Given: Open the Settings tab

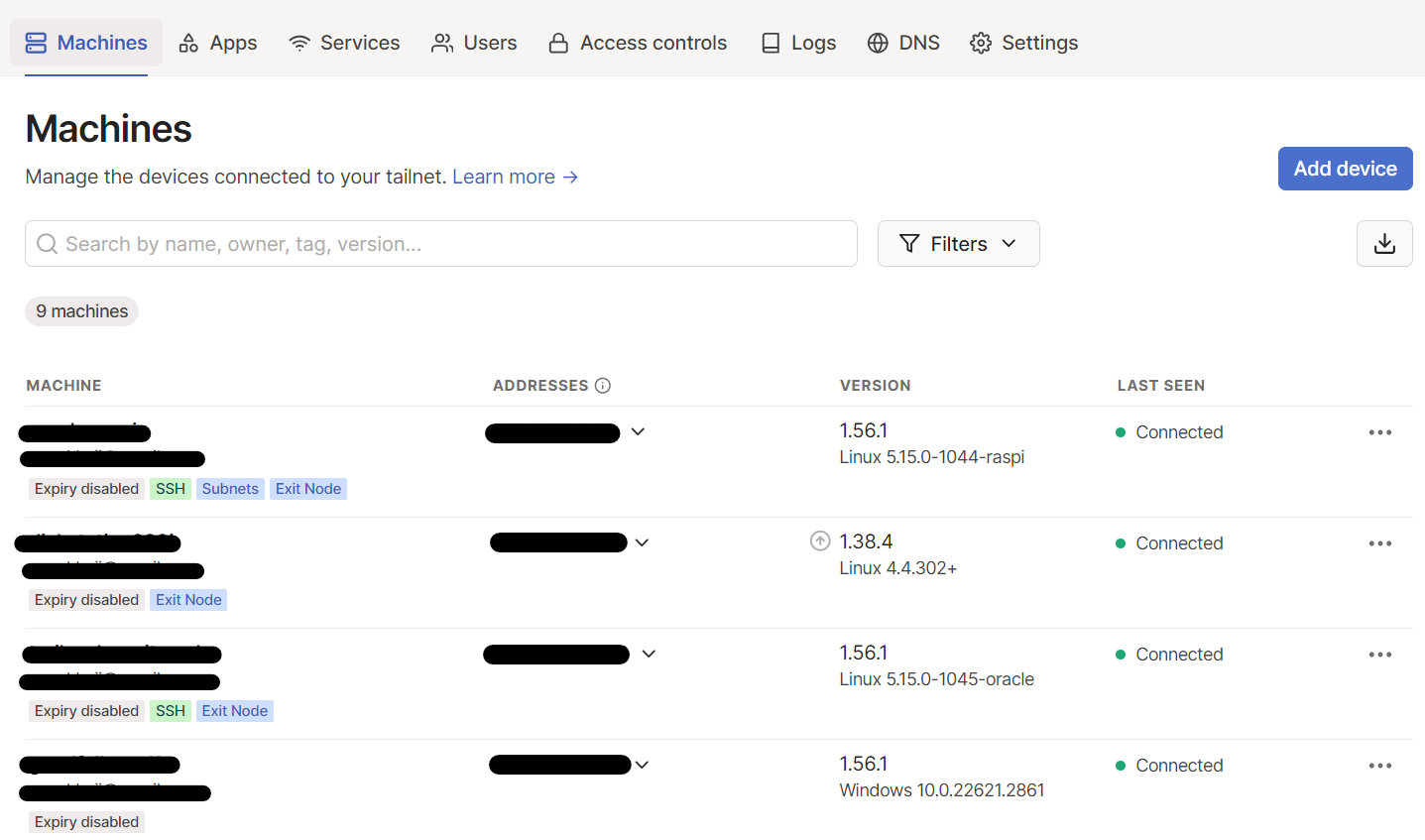Looking at the screenshot, I should pos(1024,43).
